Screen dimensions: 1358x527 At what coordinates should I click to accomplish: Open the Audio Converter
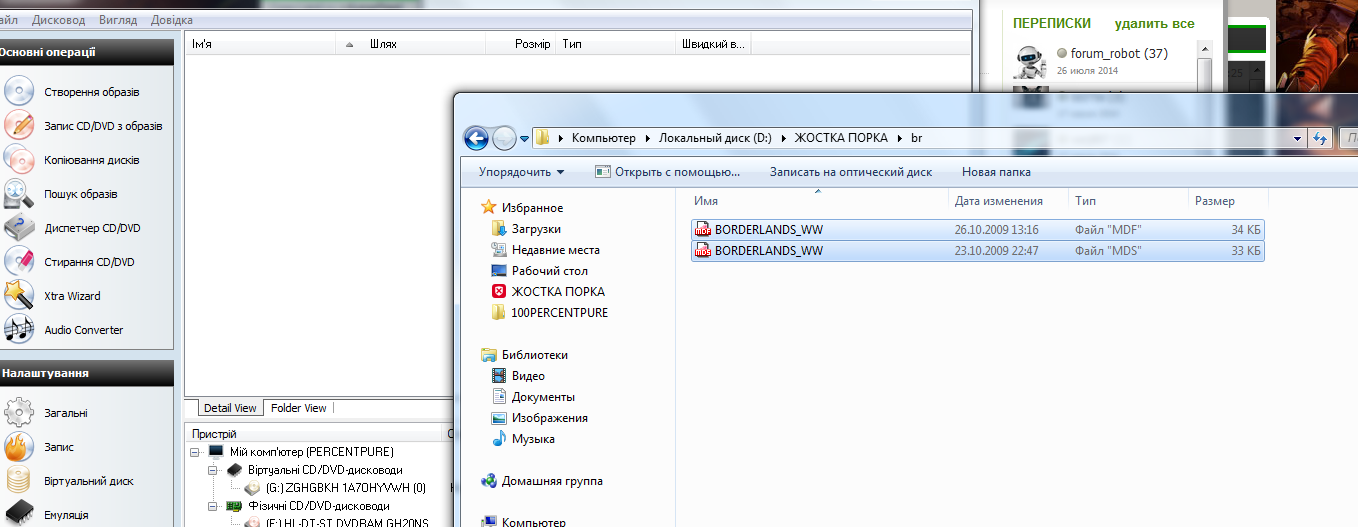84,330
